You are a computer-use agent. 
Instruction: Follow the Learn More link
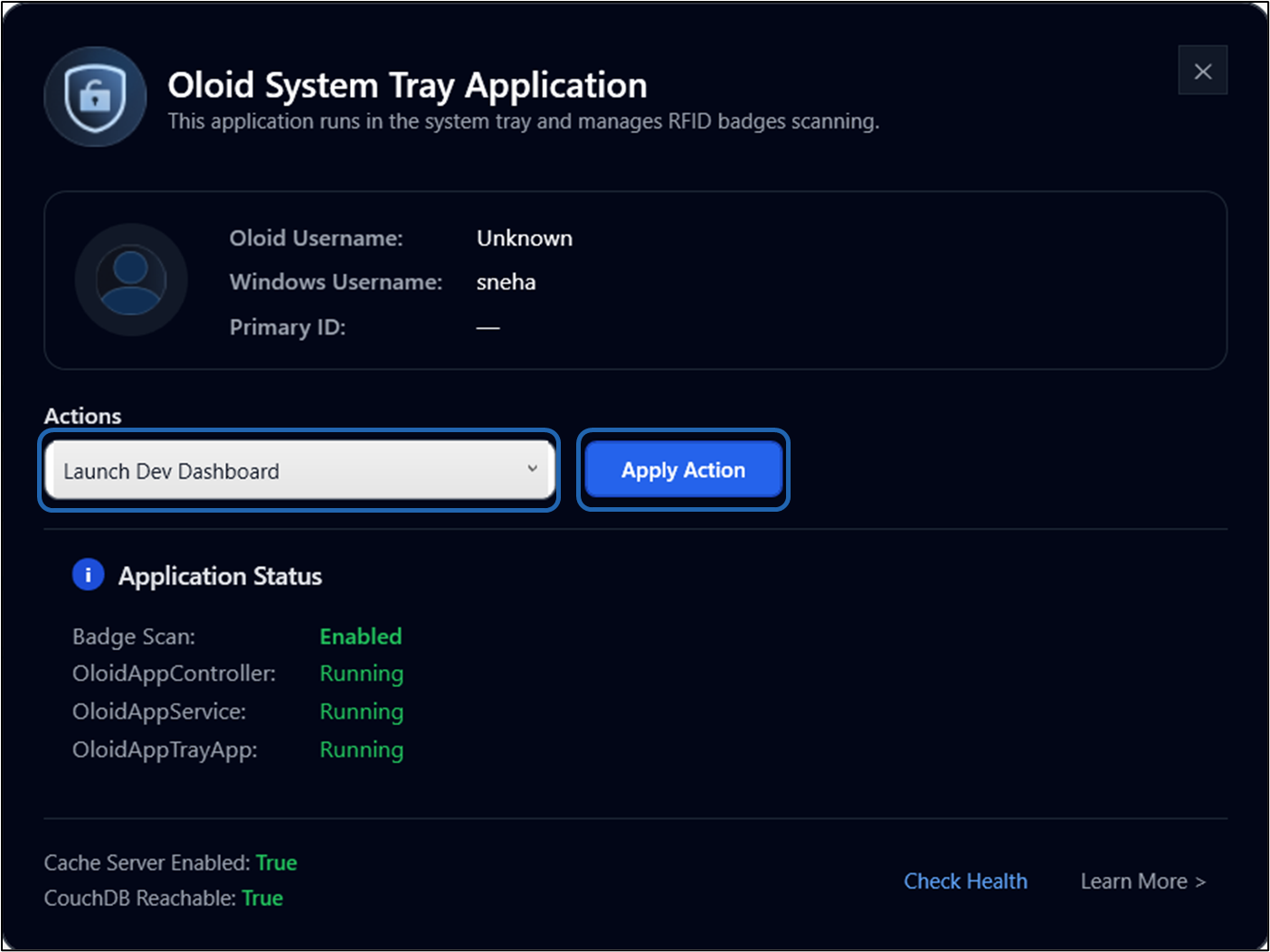coord(1142,881)
